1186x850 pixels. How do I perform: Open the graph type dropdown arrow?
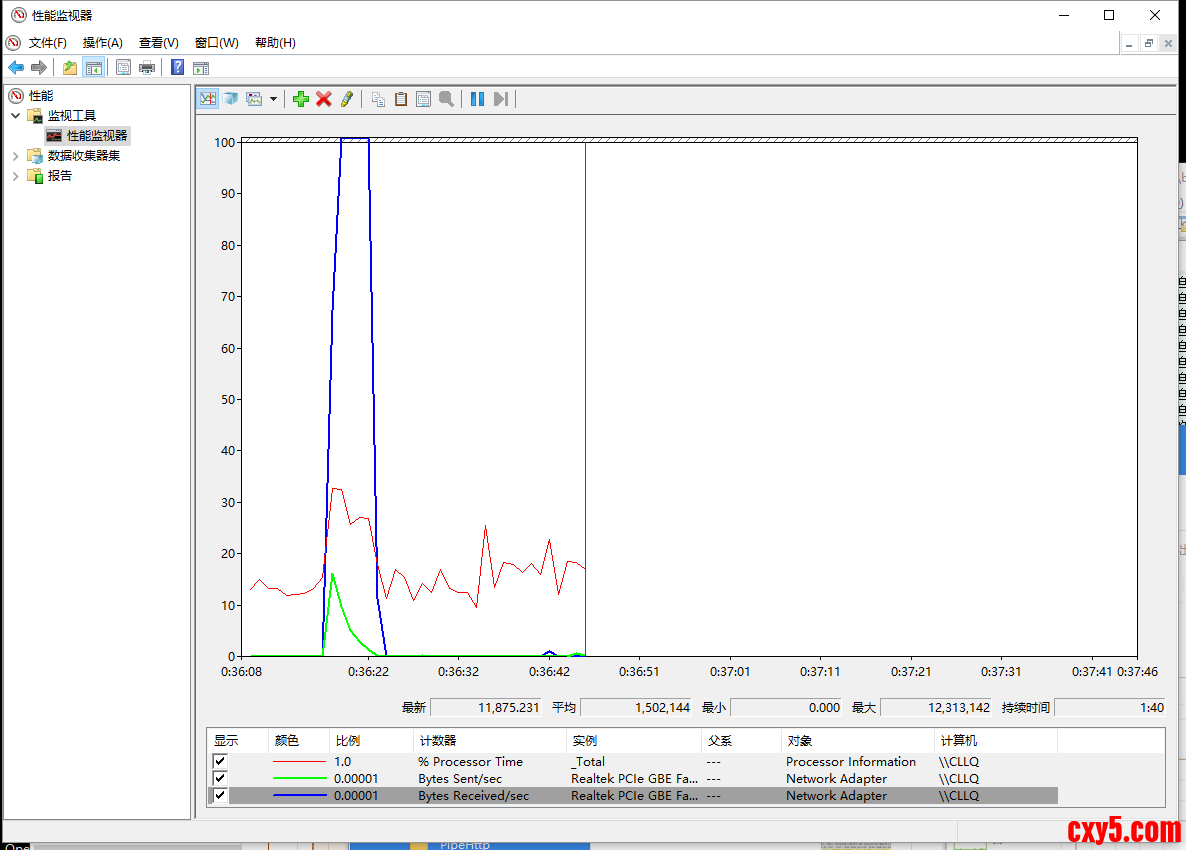[273, 99]
